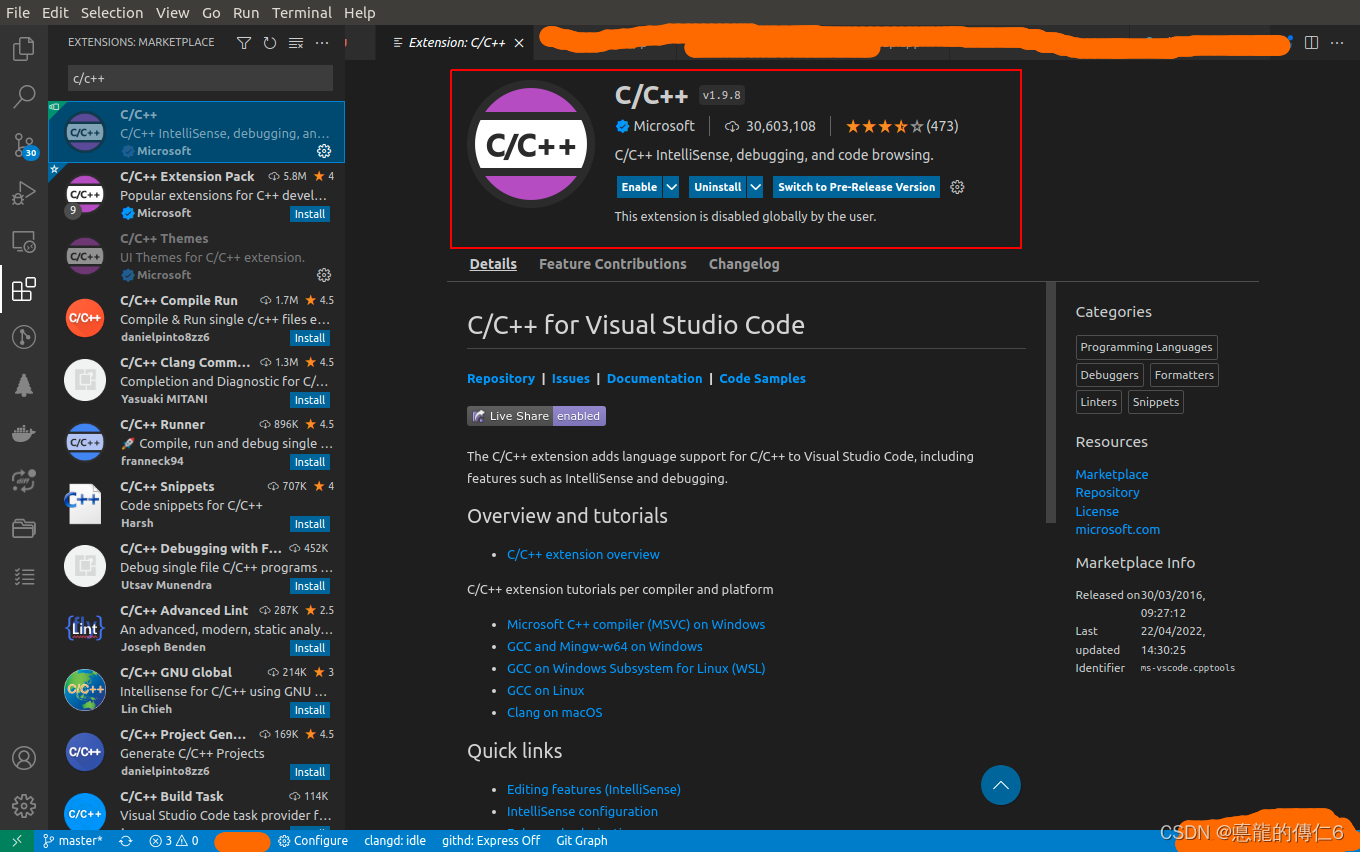Install C/C++ Extension Pack
Screen dimensions: 1360x852
[x=310, y=214]
